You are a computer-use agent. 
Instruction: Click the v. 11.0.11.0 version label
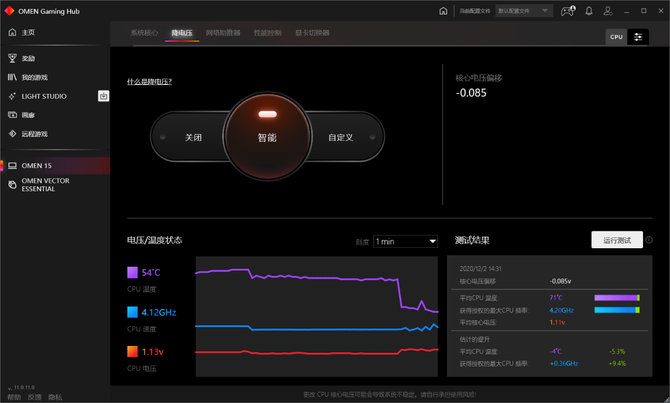(x=21, y=387)
